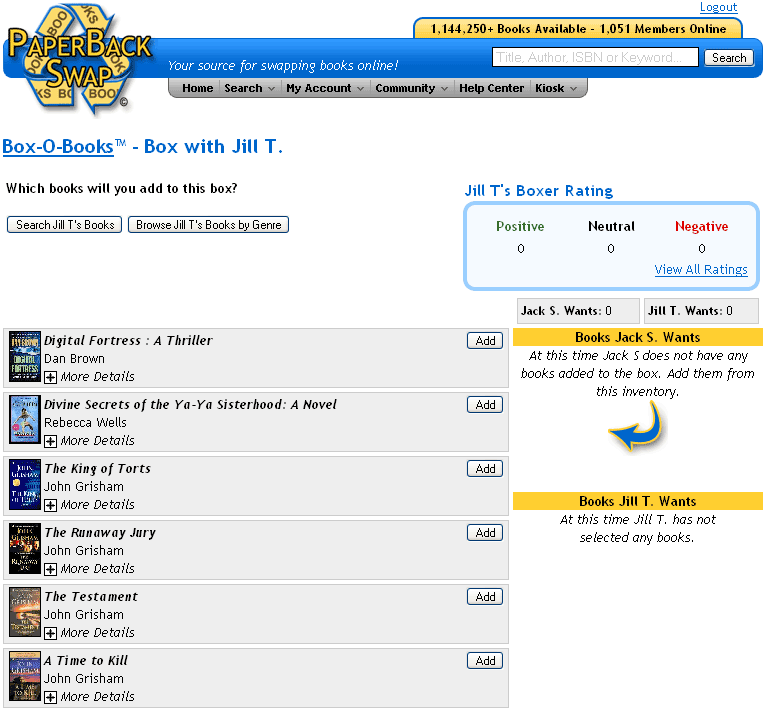Open The Testament cover image

coord(25,612)
